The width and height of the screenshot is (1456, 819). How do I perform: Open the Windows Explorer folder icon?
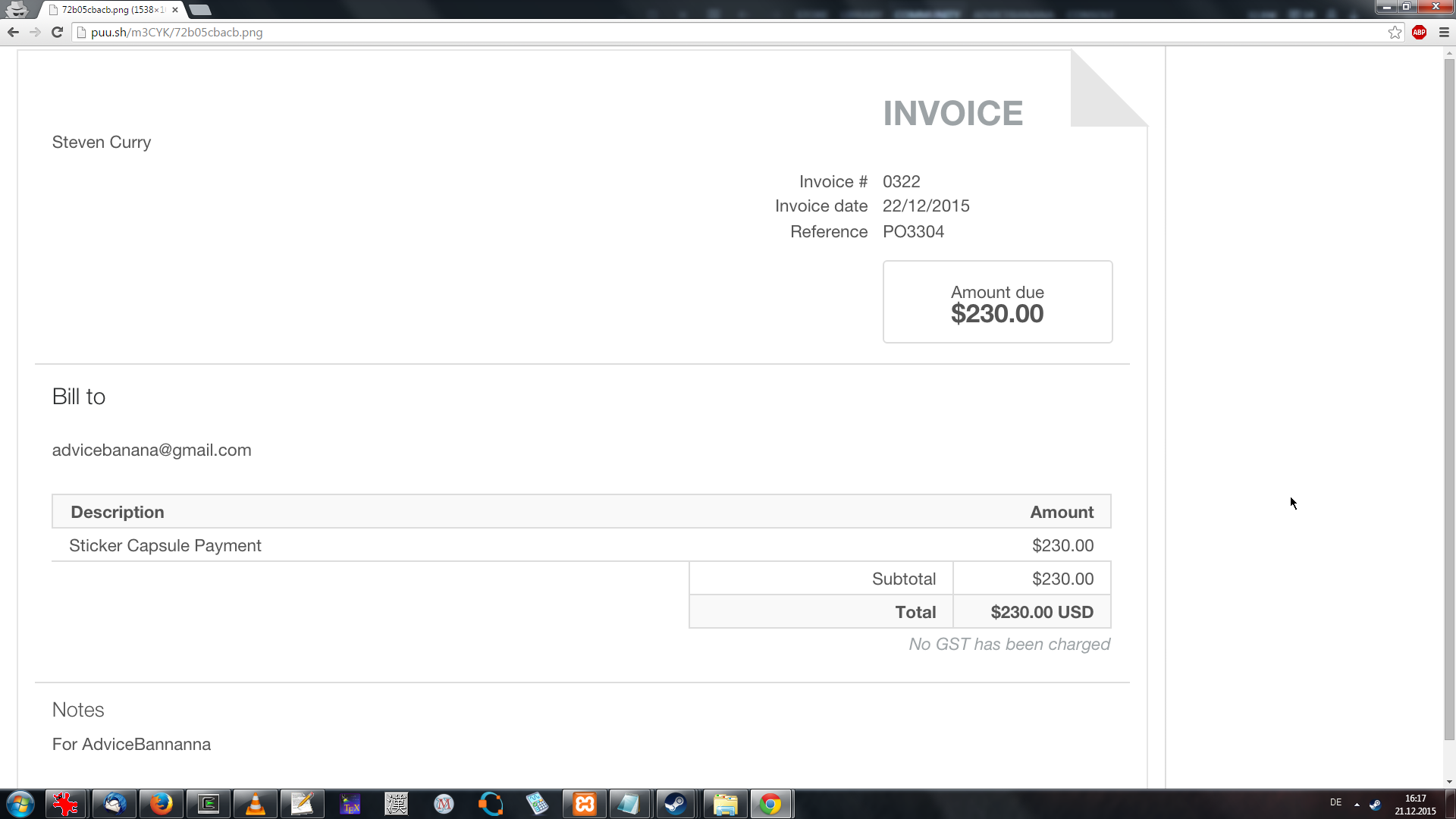(x=725, y=804)
